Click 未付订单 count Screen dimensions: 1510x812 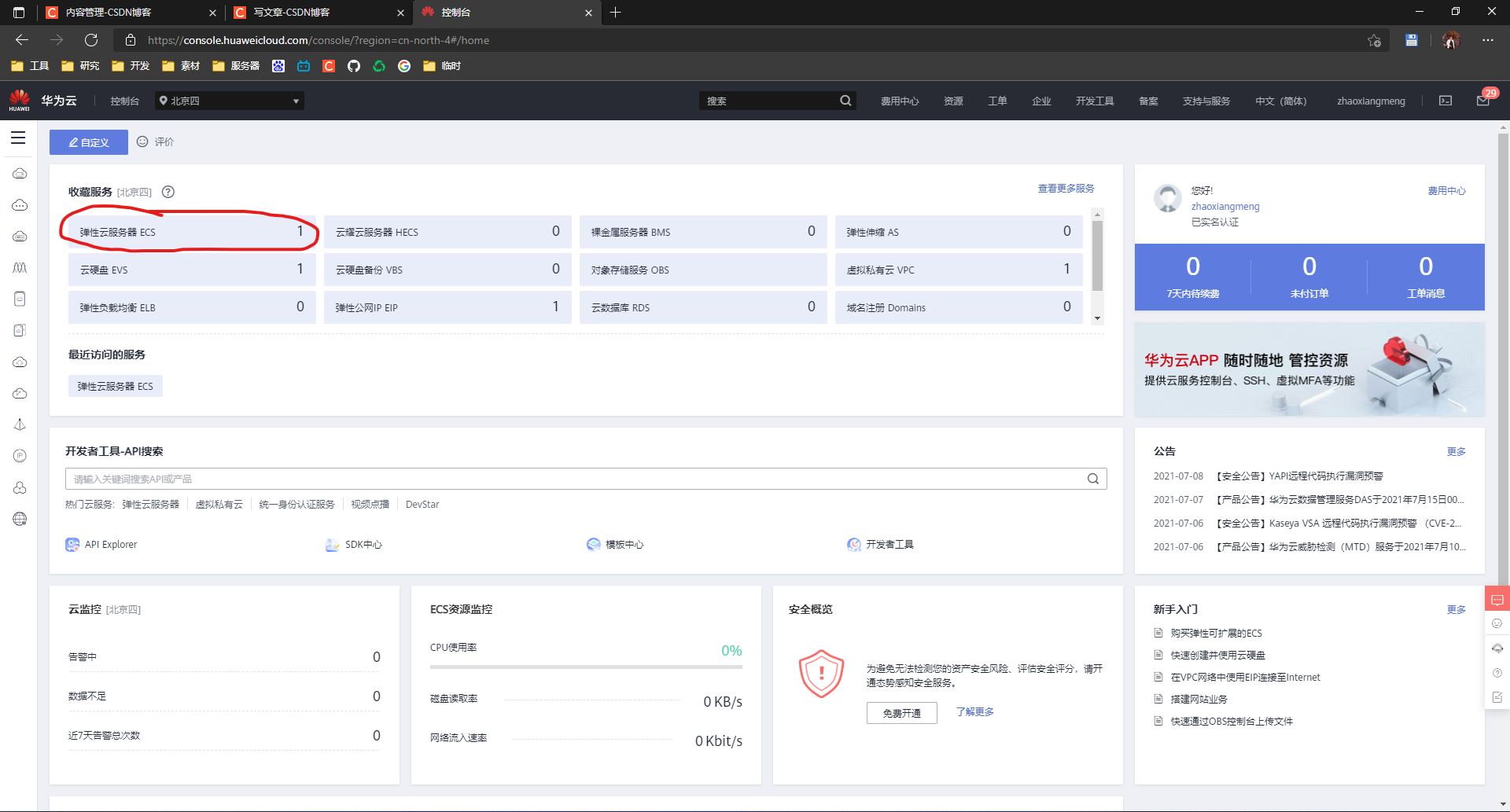pos(1309,267)
